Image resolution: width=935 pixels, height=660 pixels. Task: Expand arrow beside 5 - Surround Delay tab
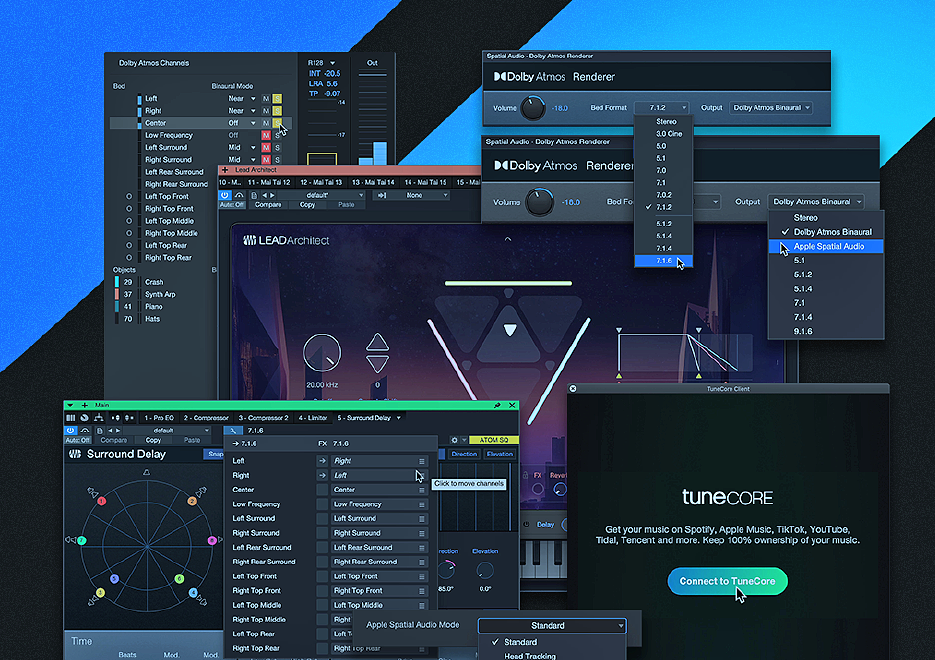399,418
